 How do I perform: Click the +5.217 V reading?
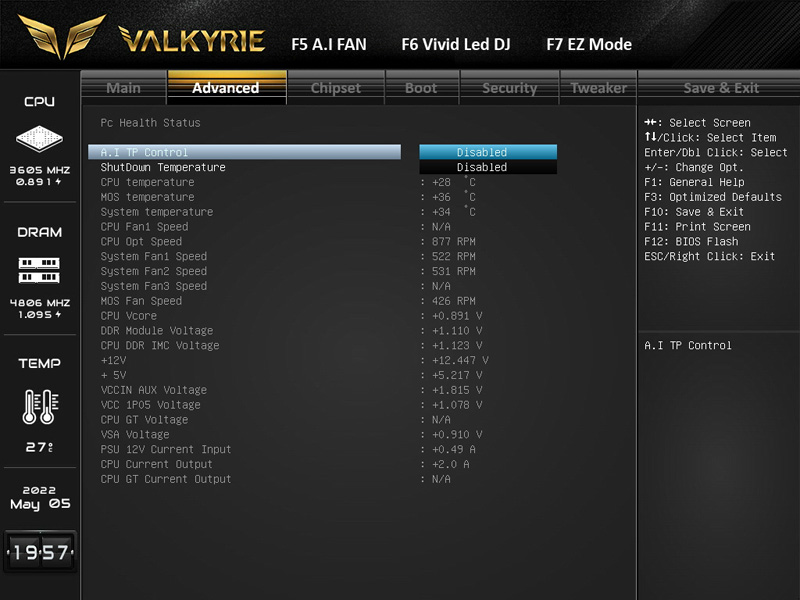(457, 375)
